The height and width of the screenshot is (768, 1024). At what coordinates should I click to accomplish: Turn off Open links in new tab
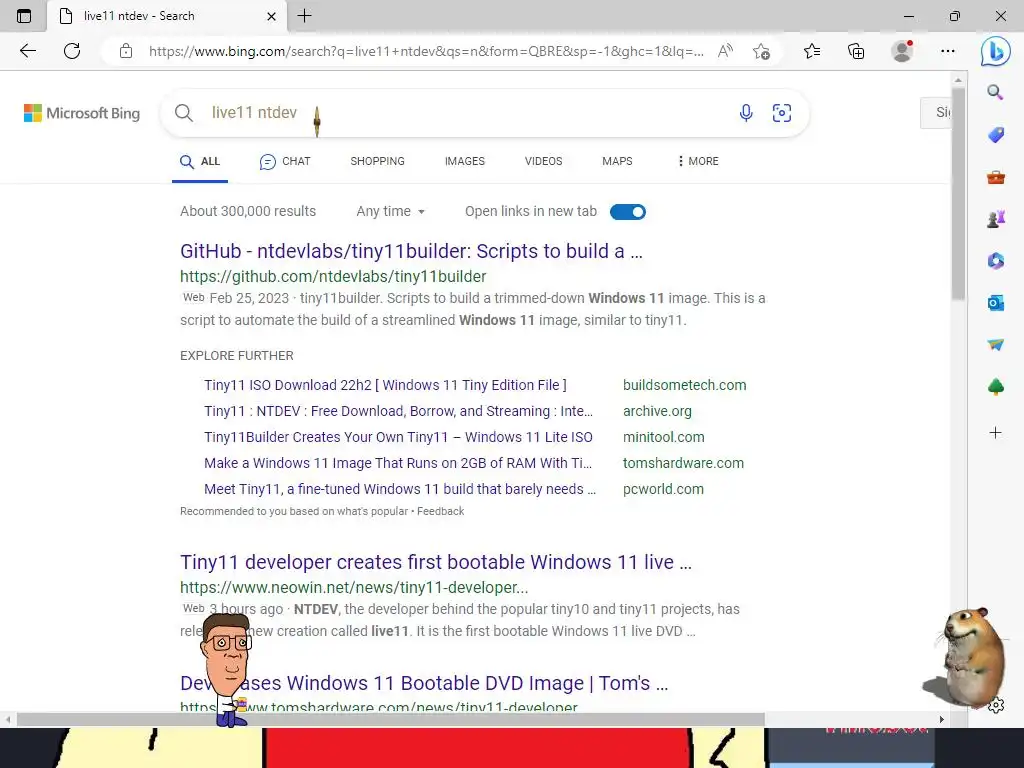(628, 212)
